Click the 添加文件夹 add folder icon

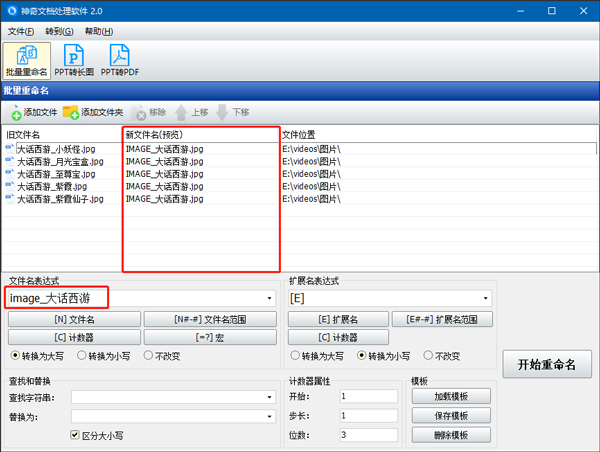(71, 113)
